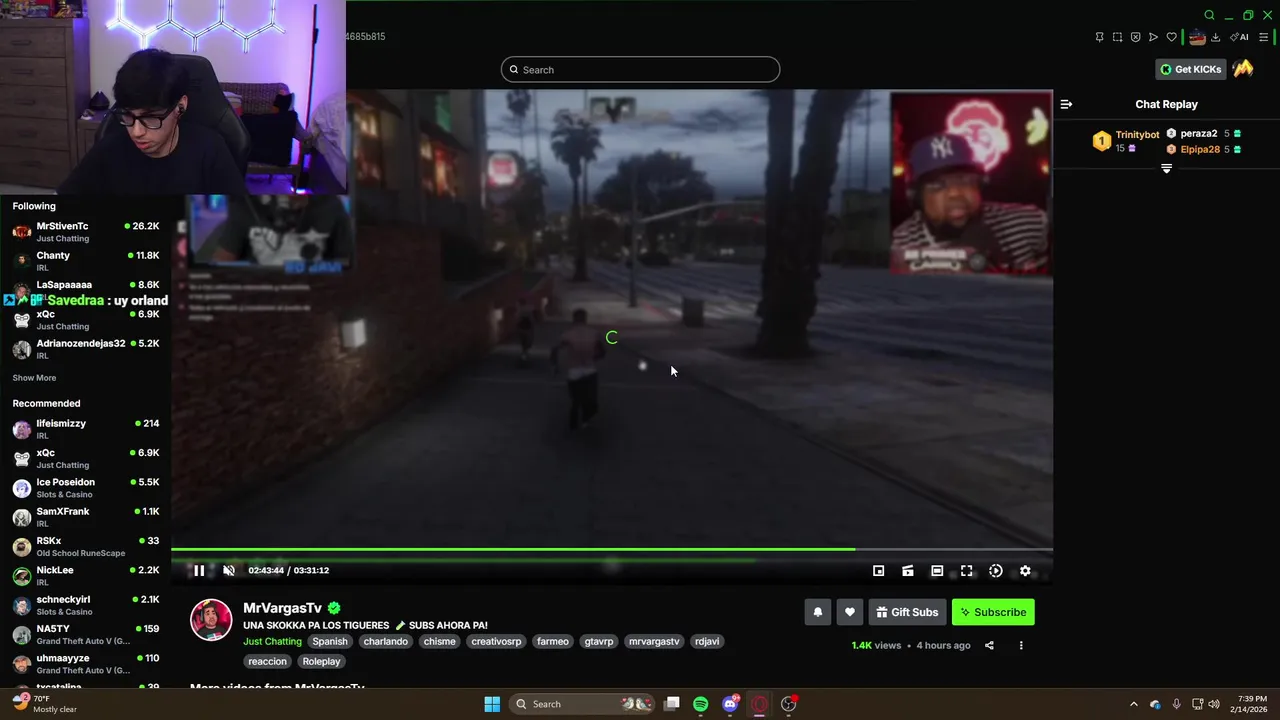
Task: Click the clip creation icon in player
Action: pos(908,571)
